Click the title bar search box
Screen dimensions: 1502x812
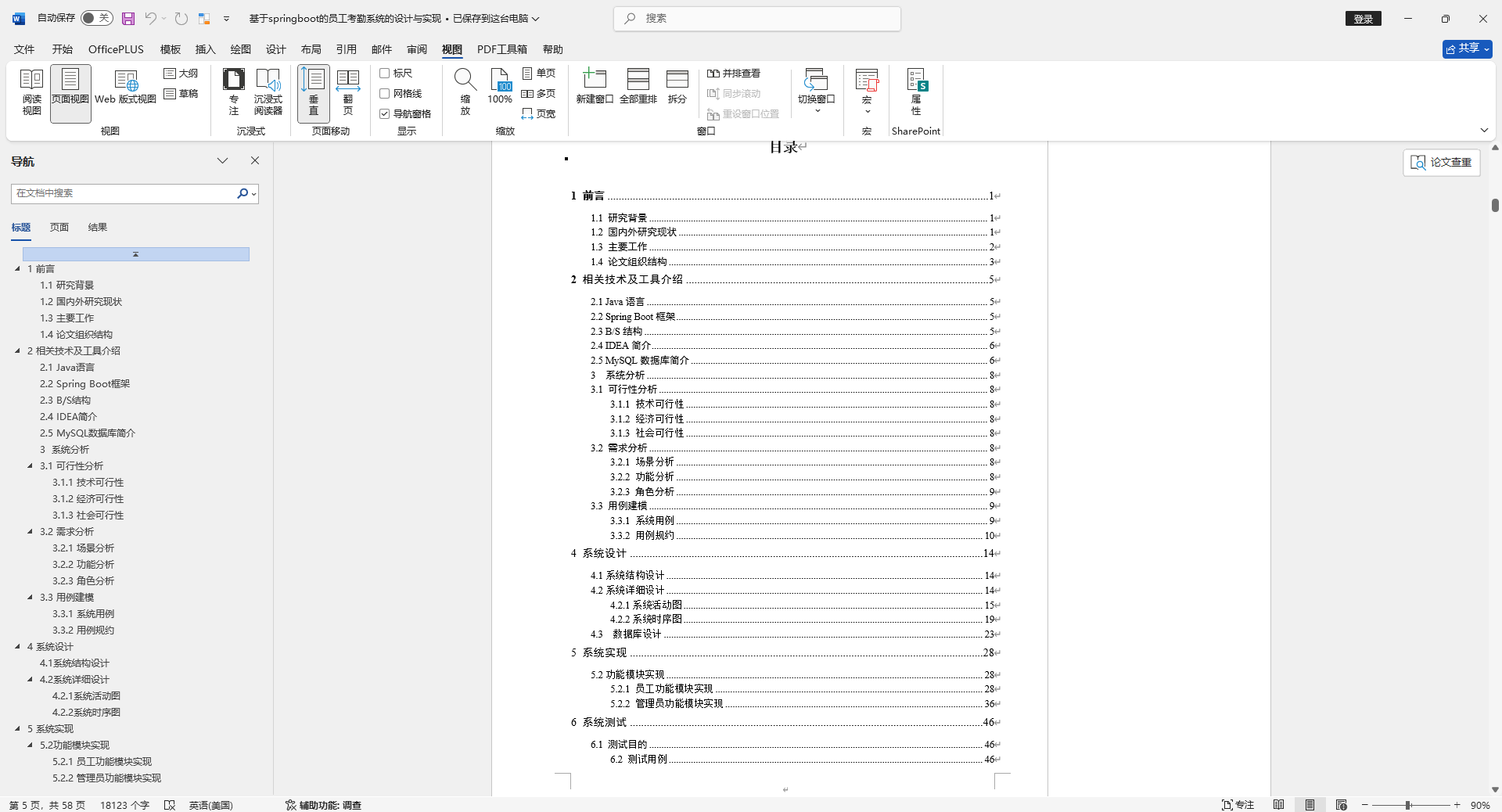click(757, 19)
